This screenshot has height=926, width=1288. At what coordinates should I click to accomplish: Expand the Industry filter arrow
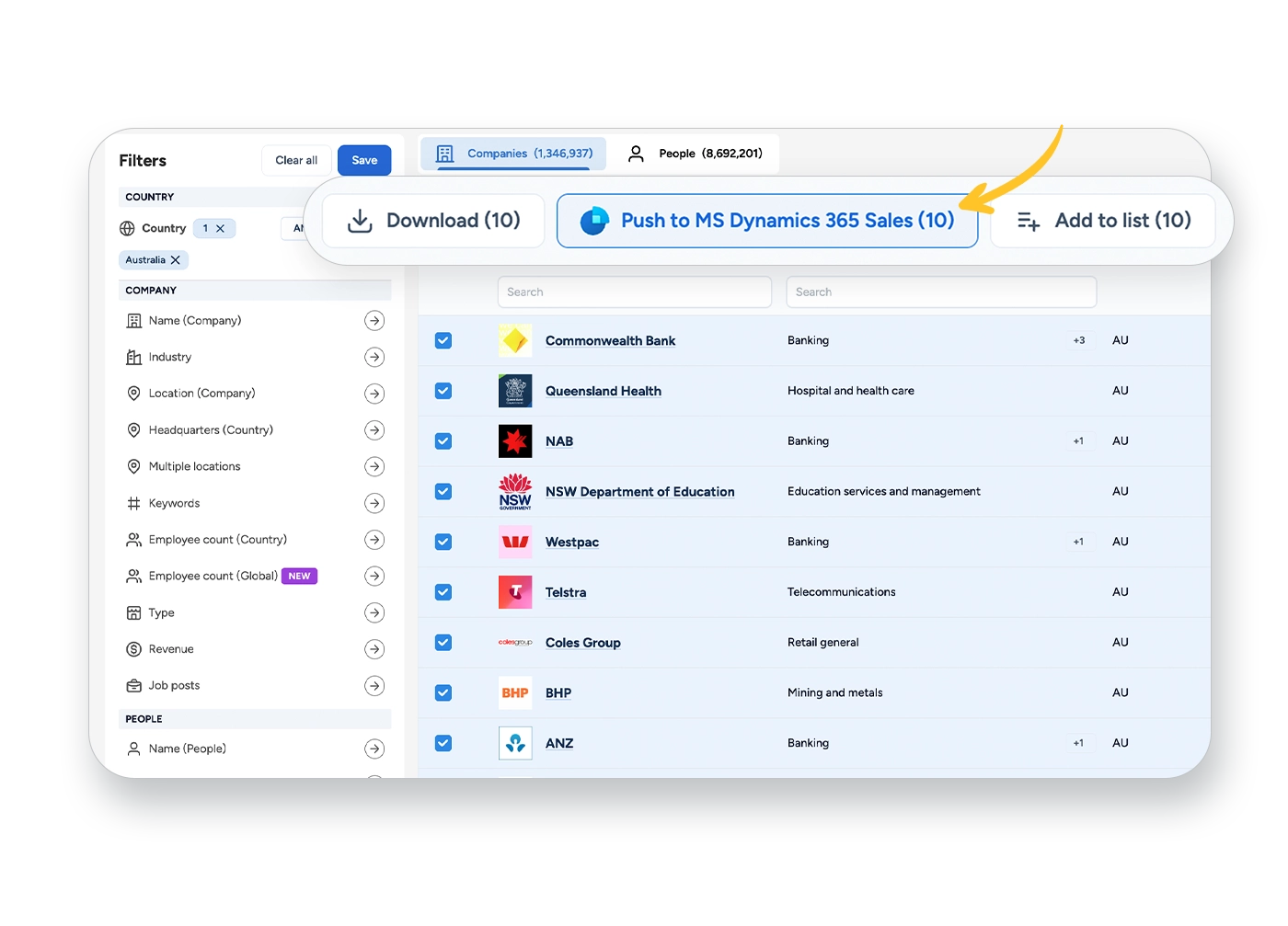click(374, 357)
